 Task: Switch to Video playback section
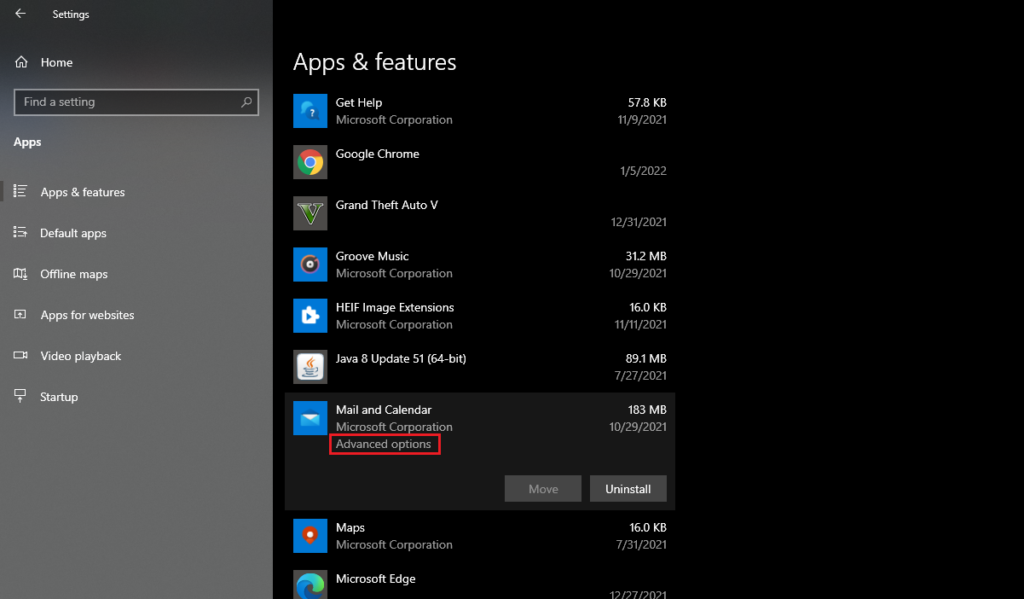point(81,356)
